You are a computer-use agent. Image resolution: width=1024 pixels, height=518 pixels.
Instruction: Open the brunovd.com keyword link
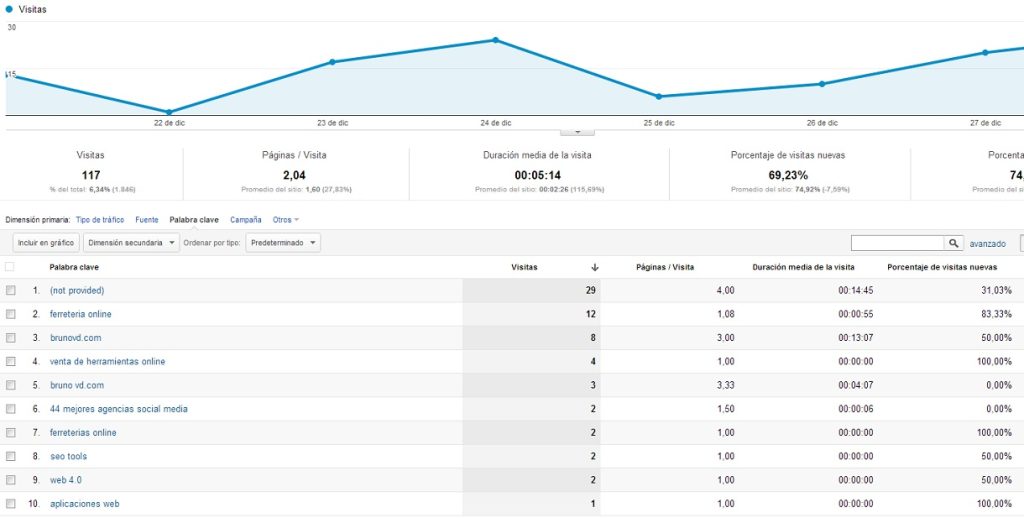[x=75, y=338]
